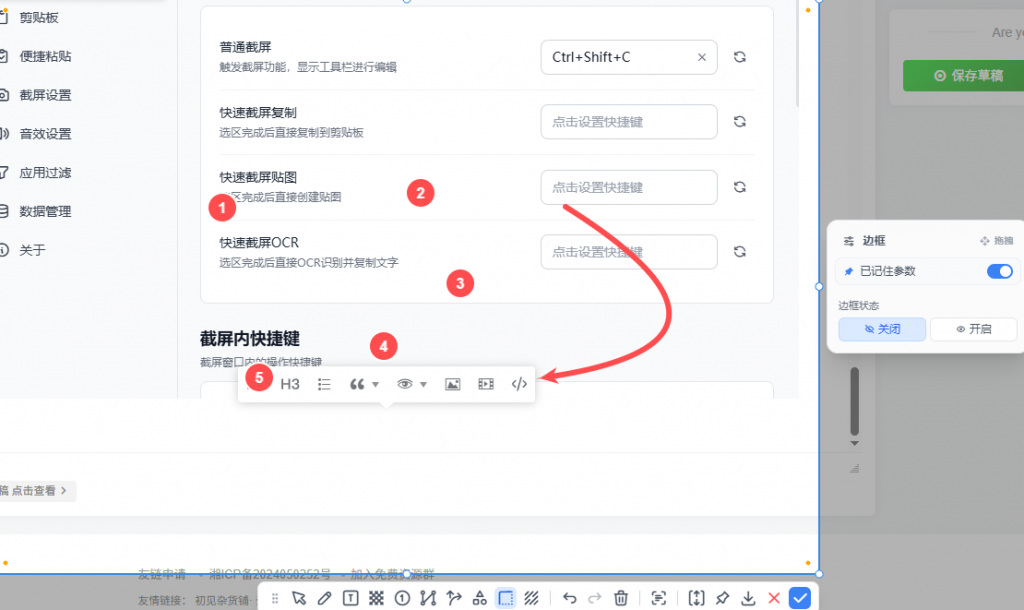
Task: Click the 快速截屏复制 shortcut input field
Action: (x=628, y=122)
